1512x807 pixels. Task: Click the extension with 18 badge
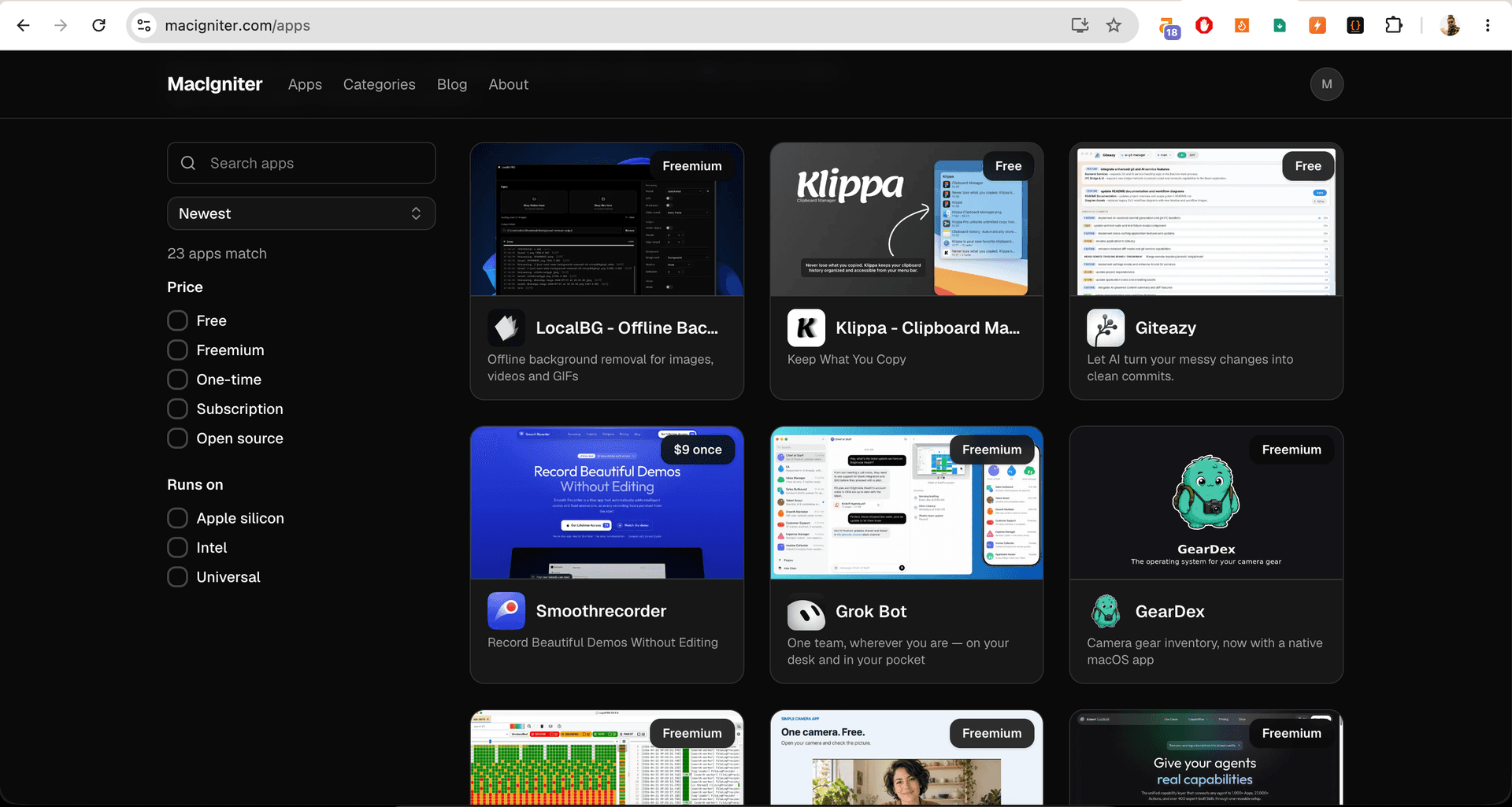pos(1168,27)
